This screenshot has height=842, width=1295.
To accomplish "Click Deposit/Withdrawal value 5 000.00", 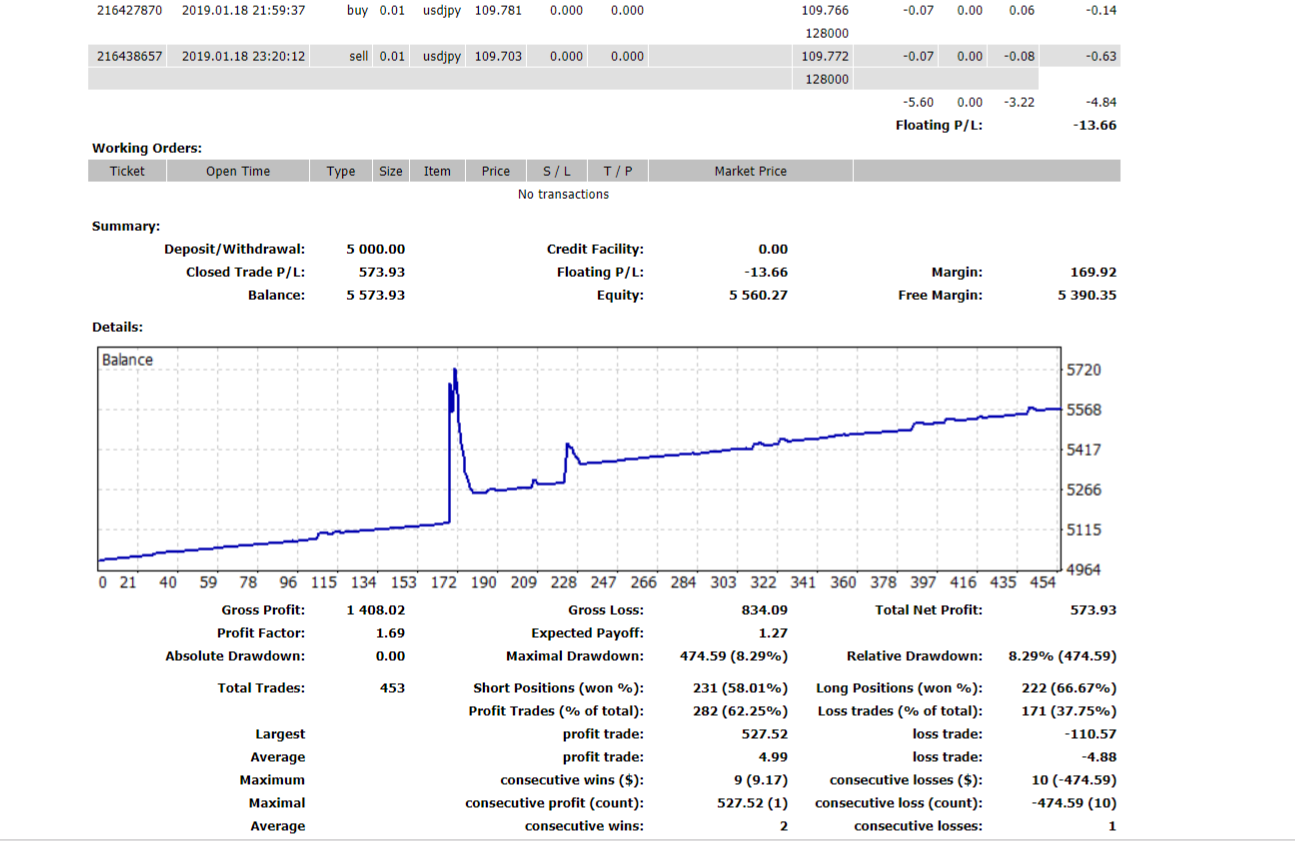I will (376, 249).
